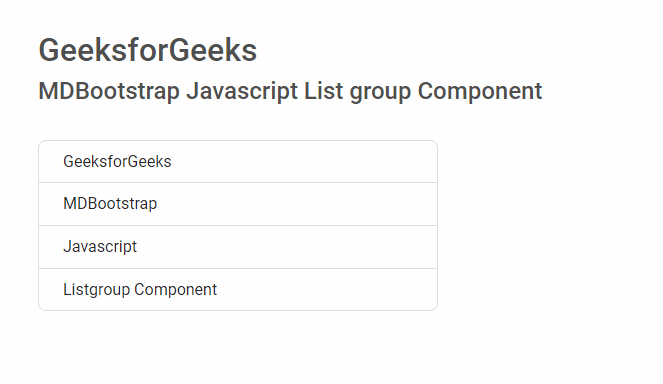Click the words List group in the subheading

(358, 91)
